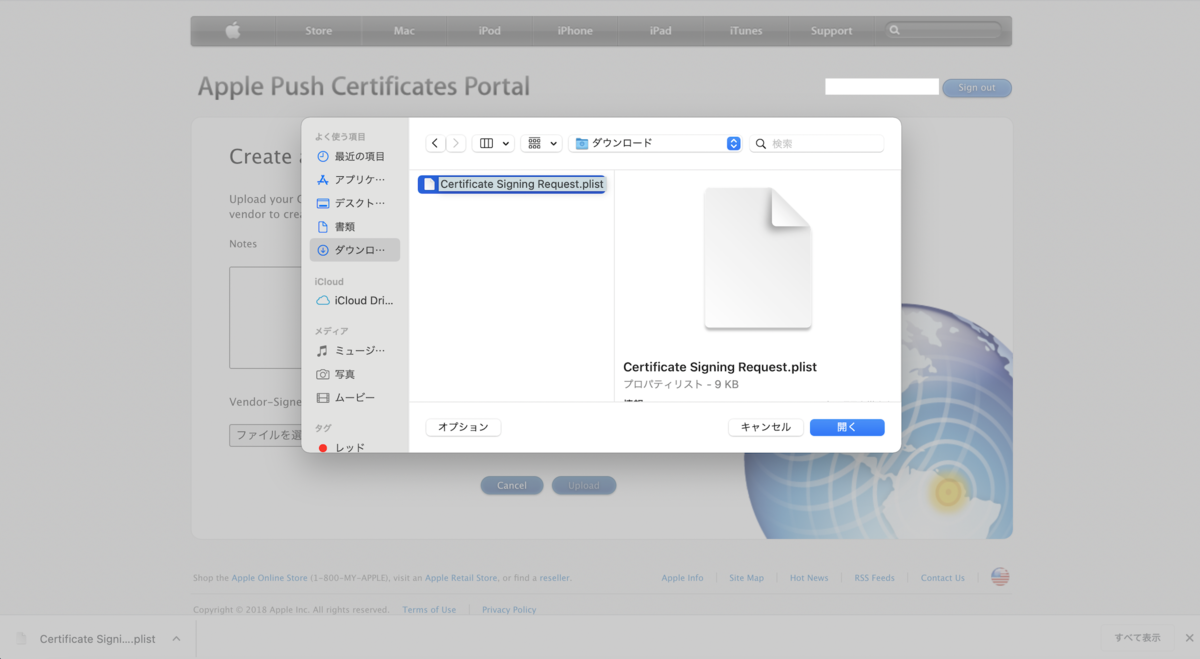Open 書類 documents folder in sidebar
This screenshot has height=659, width=1200.
355,227
